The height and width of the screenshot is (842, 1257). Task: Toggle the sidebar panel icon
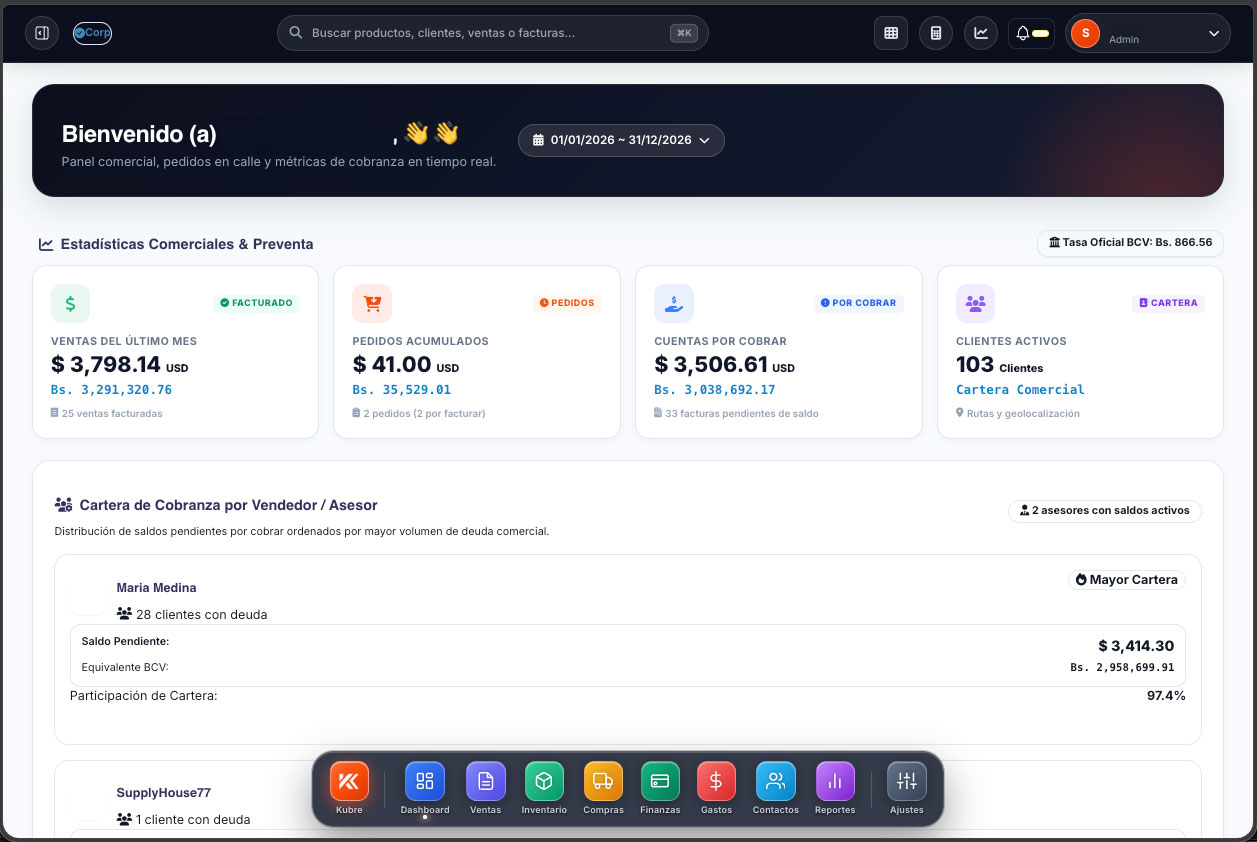click(x=42, y=33)
